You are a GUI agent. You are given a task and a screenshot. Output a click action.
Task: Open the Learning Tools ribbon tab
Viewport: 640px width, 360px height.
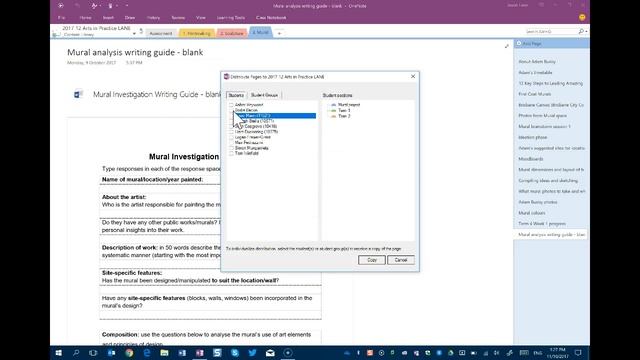tap(231, 18)
